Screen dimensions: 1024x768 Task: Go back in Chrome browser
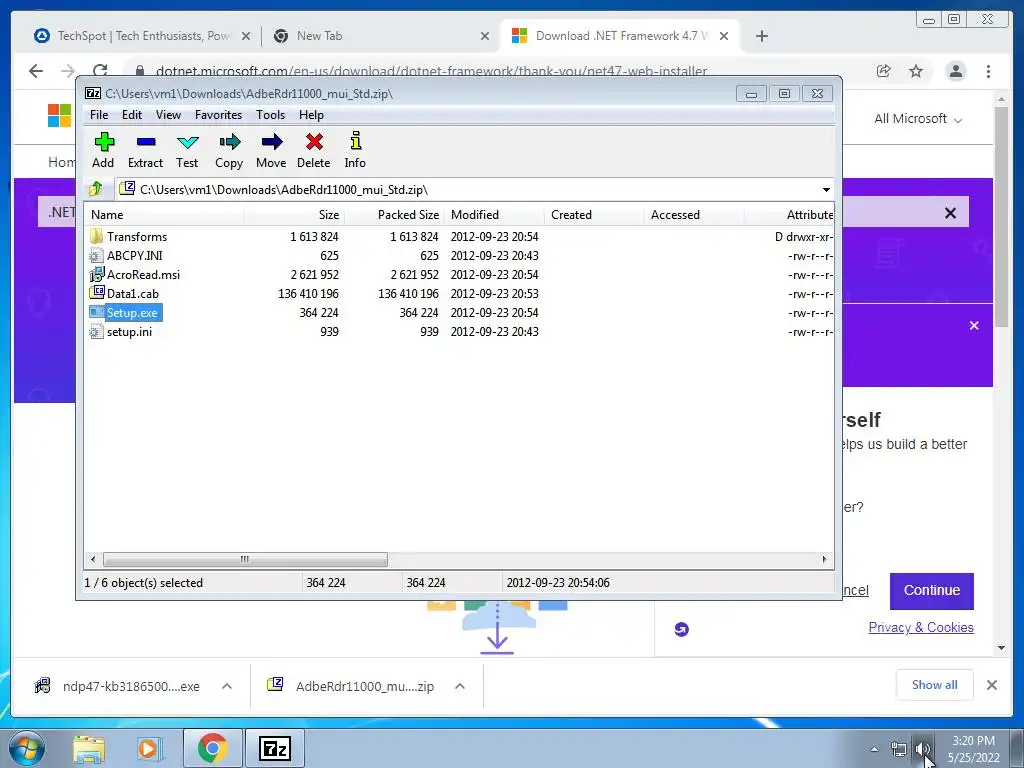click(x=36, y=71)
